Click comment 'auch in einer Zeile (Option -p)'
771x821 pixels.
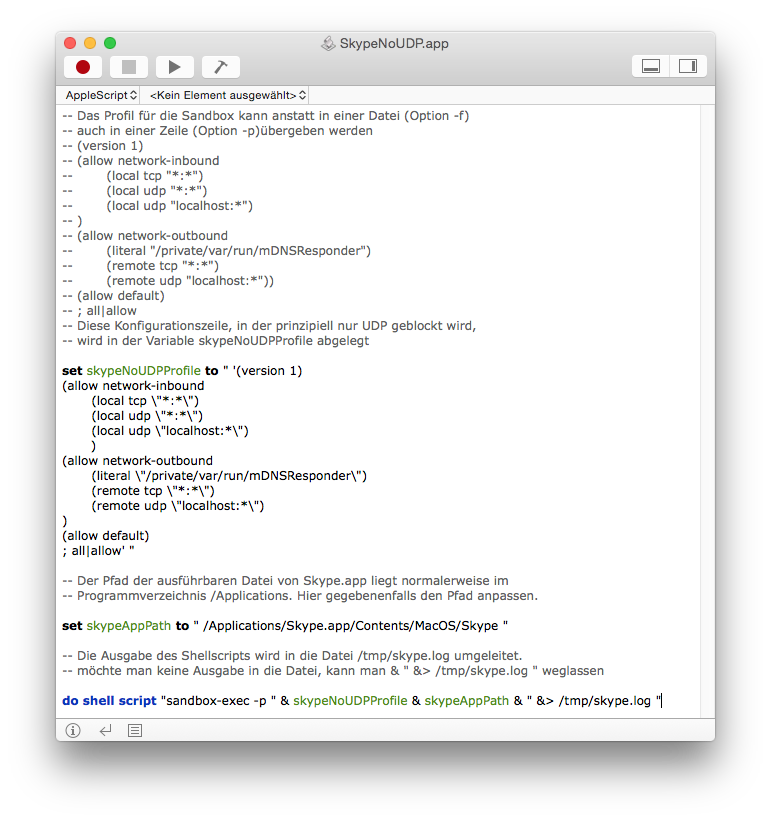tap(217, 131)
